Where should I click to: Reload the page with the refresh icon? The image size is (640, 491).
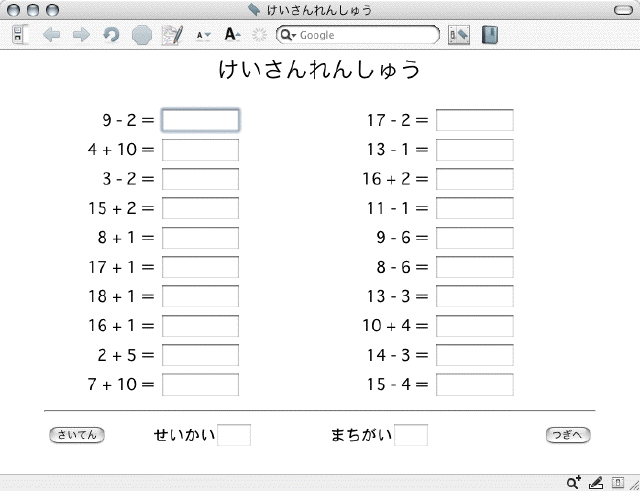[111, 35]
